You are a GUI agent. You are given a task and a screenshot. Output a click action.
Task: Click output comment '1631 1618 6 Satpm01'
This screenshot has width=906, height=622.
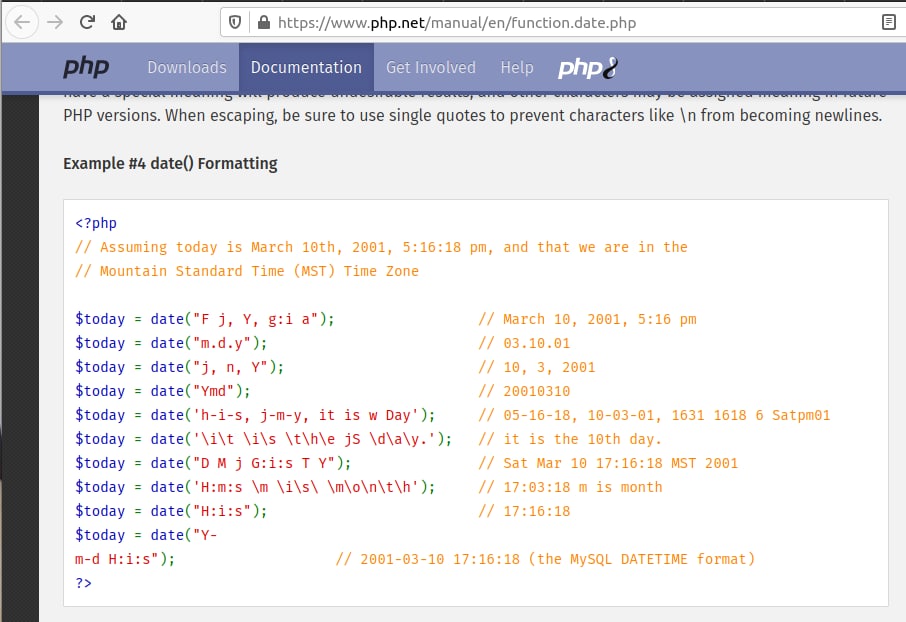(x=751, y=415)
